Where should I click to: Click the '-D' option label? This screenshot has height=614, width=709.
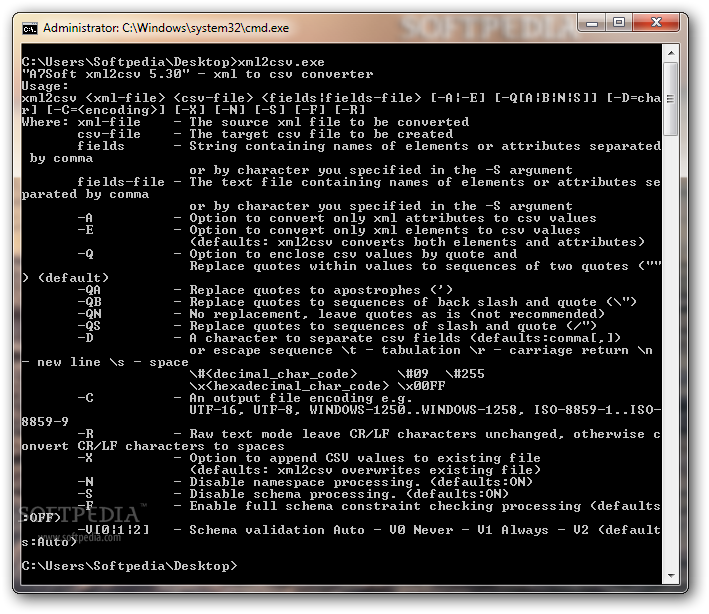coord(85,338)
